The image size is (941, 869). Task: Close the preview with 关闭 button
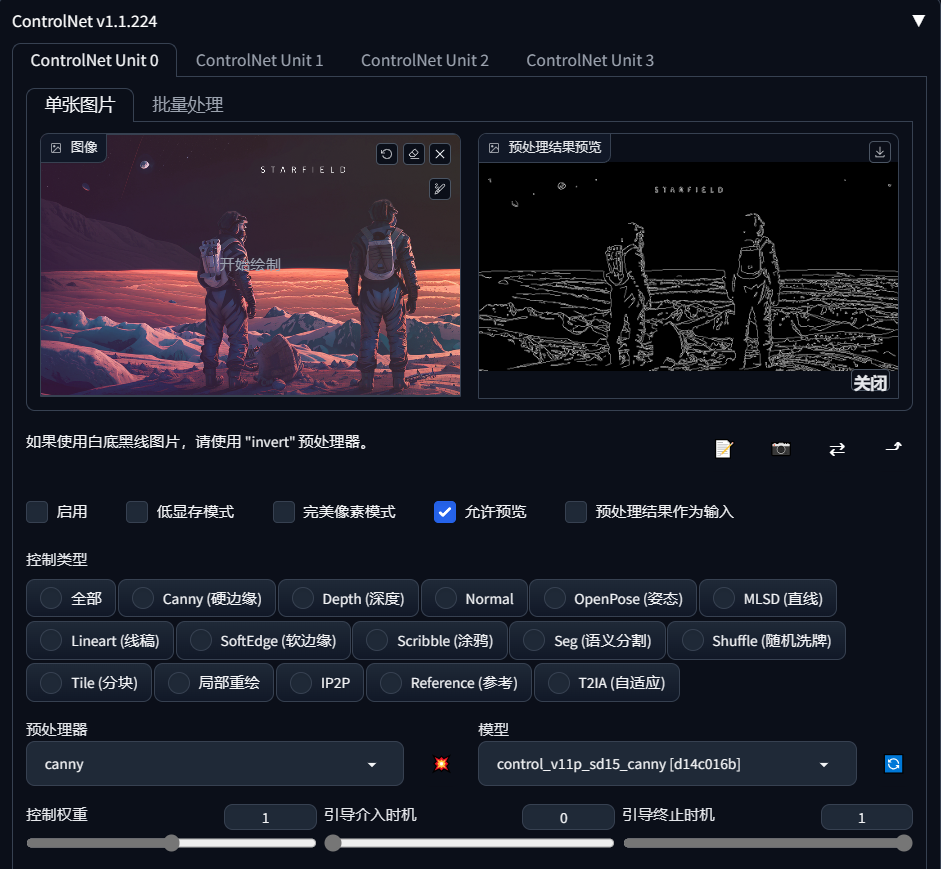pyautogui.click(x=870, y=382)
